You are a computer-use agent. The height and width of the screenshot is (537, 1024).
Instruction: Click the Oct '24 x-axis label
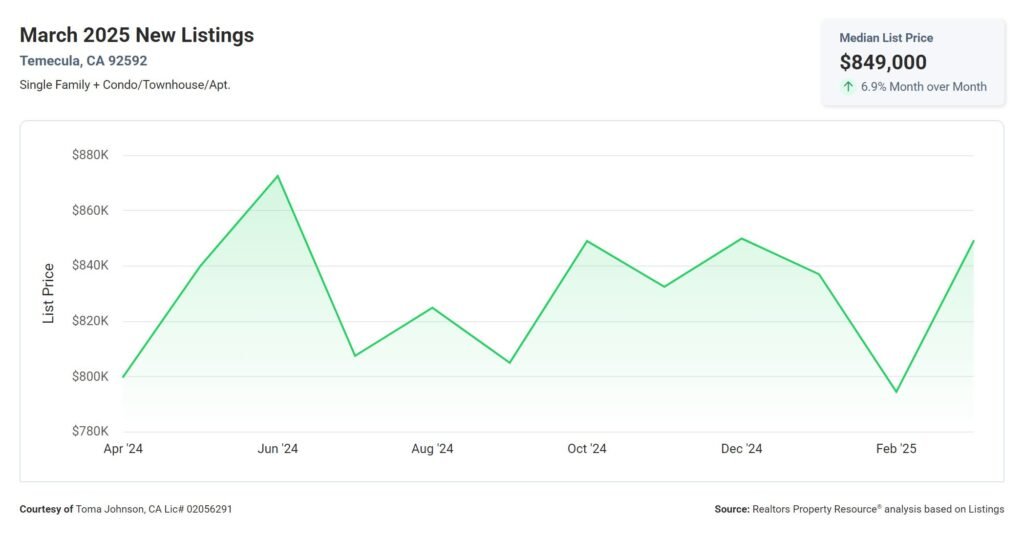[587, 449]
